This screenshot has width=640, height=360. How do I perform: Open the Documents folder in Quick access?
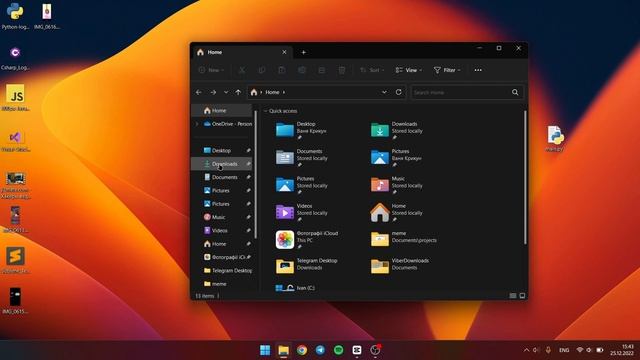(302, 158)
